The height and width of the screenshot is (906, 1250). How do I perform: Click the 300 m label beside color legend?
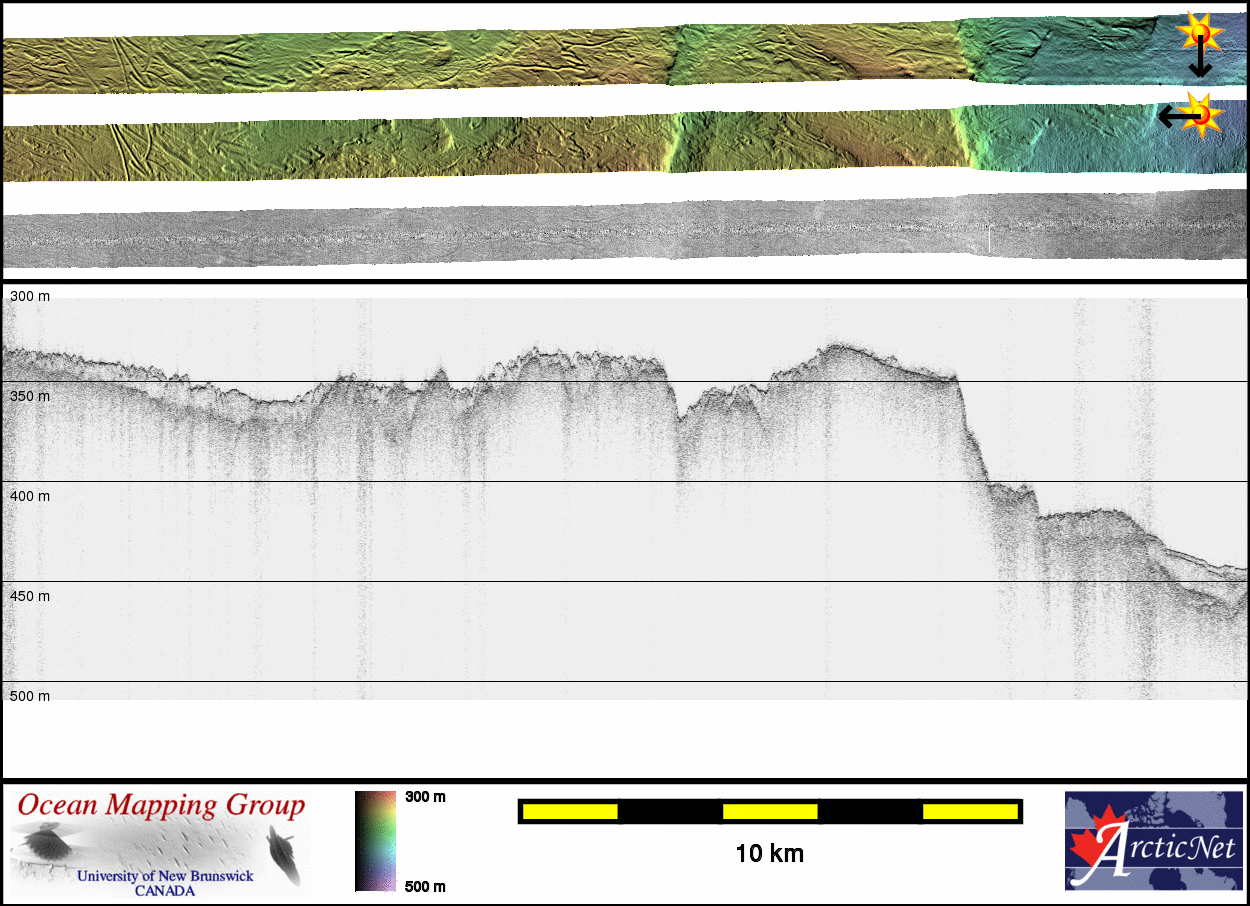(425, 797)
